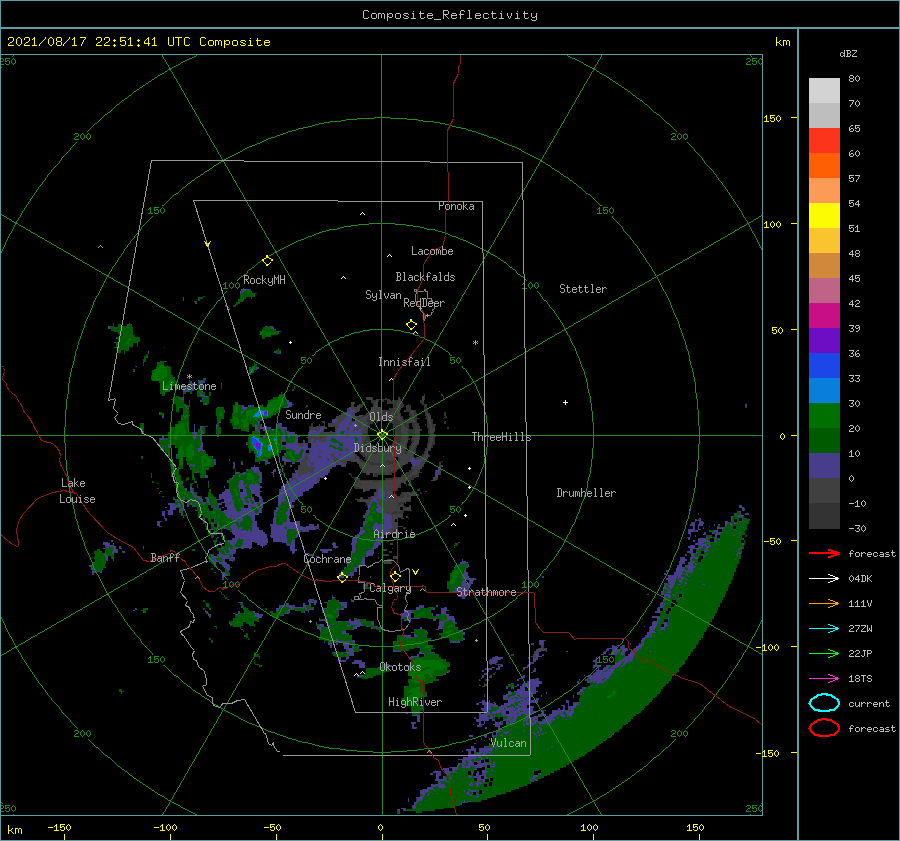This screenshot has height=841, width=900.
Task: Click the magenta 18TS arrow symbol
Action: coord(824,679)
